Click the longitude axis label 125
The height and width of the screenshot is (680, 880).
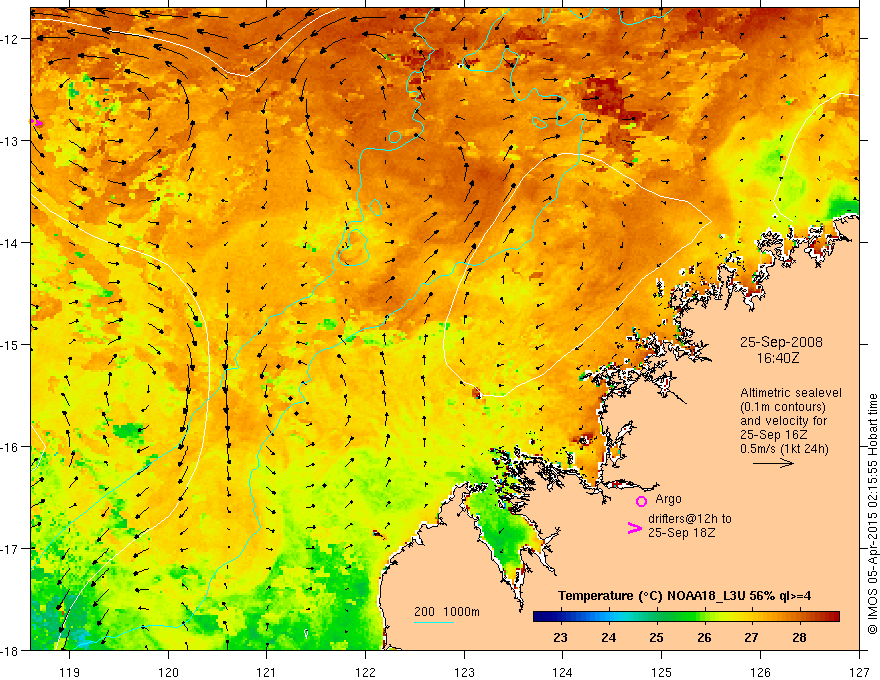[x=662, y=672]
